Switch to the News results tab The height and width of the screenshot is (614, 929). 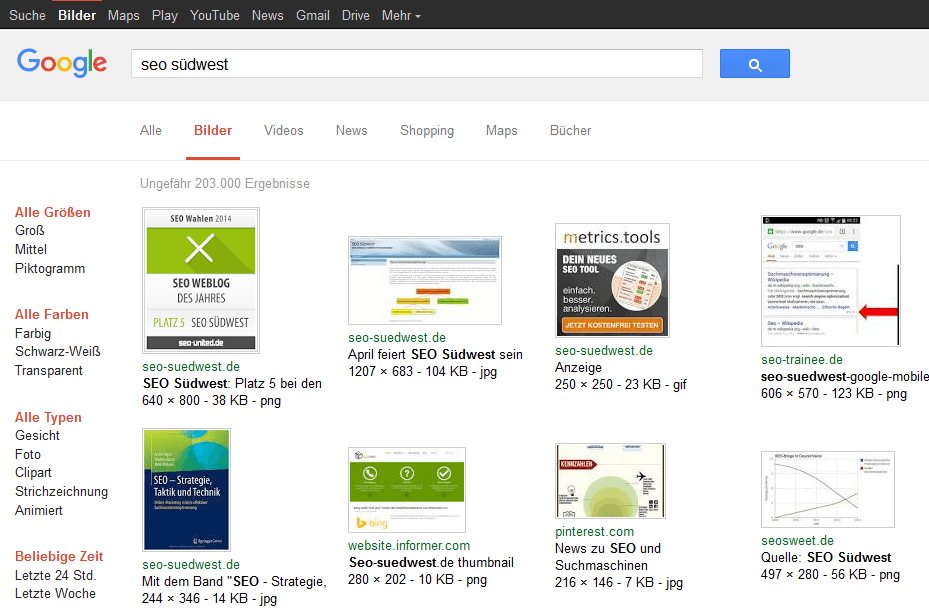click(x=351, y=130)
